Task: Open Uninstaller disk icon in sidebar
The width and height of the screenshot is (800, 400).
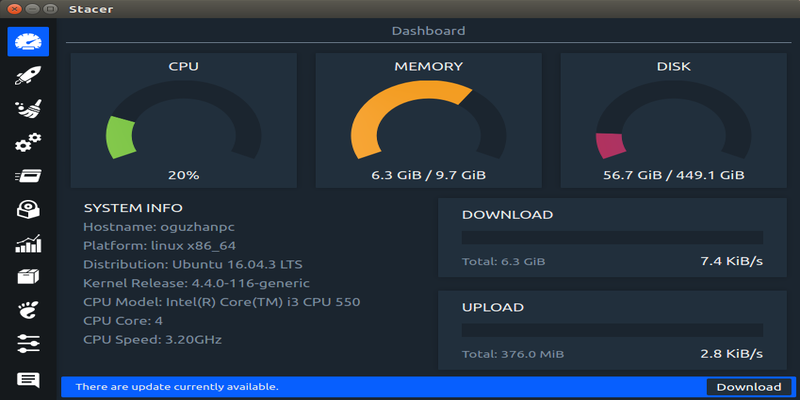Action: (28, 210)
